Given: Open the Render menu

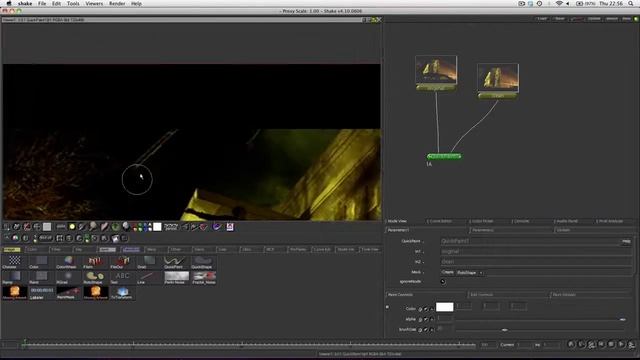Looking at the screenshot, I should click(117, 3).
